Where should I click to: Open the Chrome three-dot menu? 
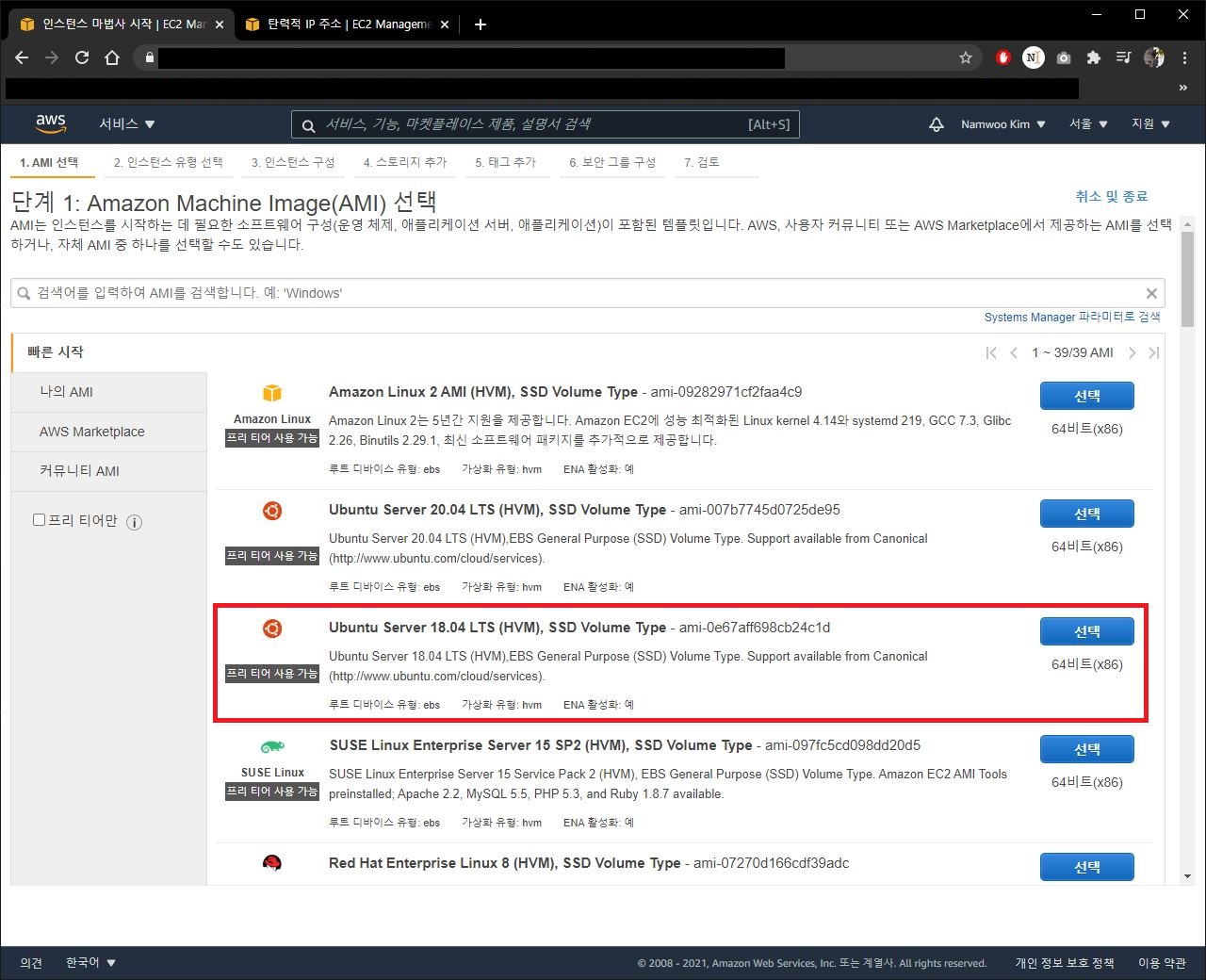[1184, 57]
